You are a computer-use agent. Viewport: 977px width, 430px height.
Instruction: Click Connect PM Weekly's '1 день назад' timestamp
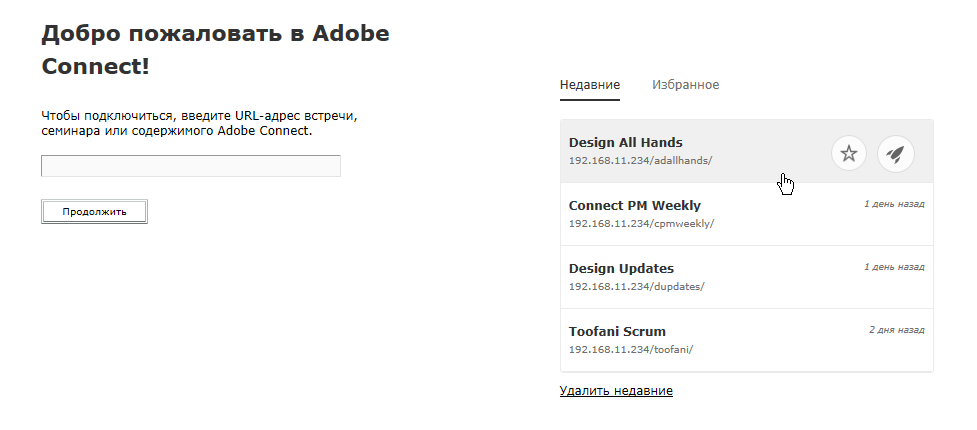click(894, 203)
